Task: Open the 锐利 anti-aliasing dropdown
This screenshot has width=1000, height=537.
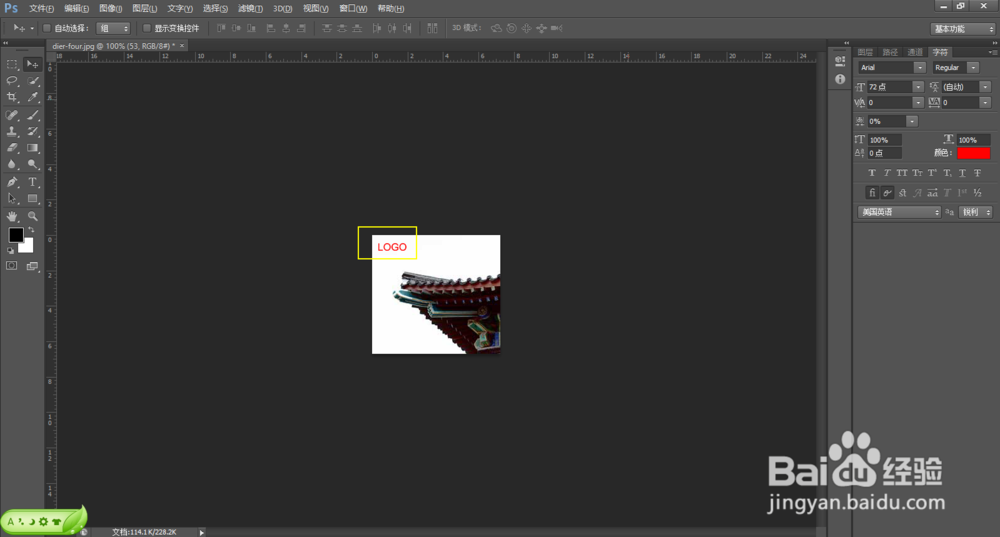Action: [976, 212]
